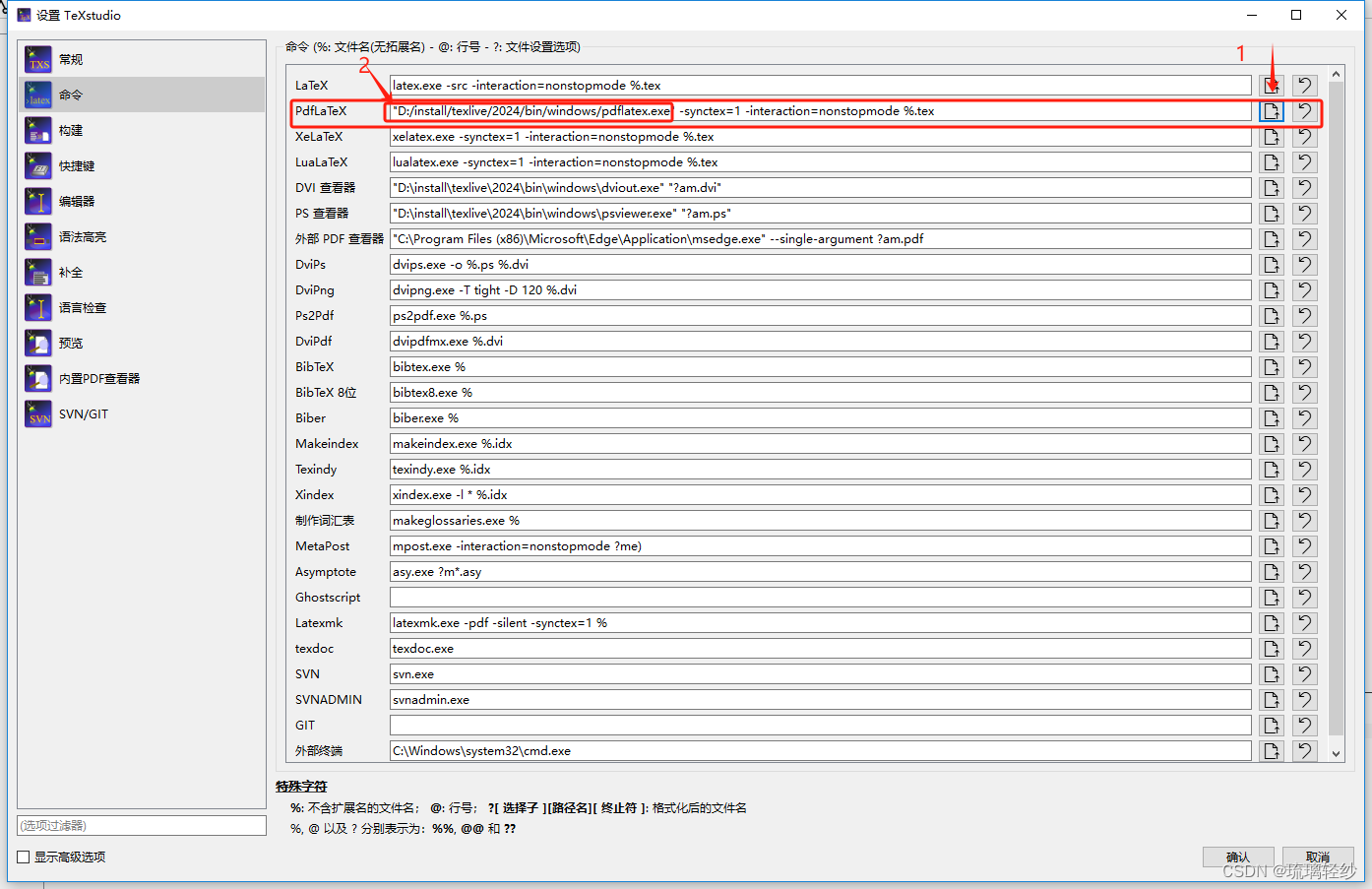This screenshot has height=889, width=1372.
Task: Confirm settings with the 确认 button
Action: click(x=1238, y=857)
